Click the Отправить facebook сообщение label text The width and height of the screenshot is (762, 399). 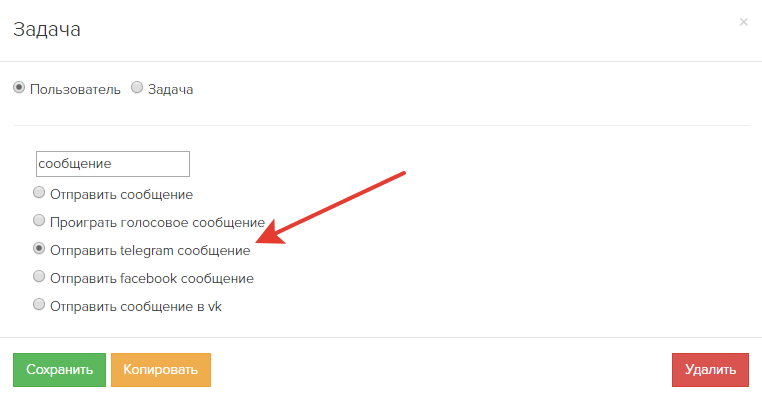152,278
